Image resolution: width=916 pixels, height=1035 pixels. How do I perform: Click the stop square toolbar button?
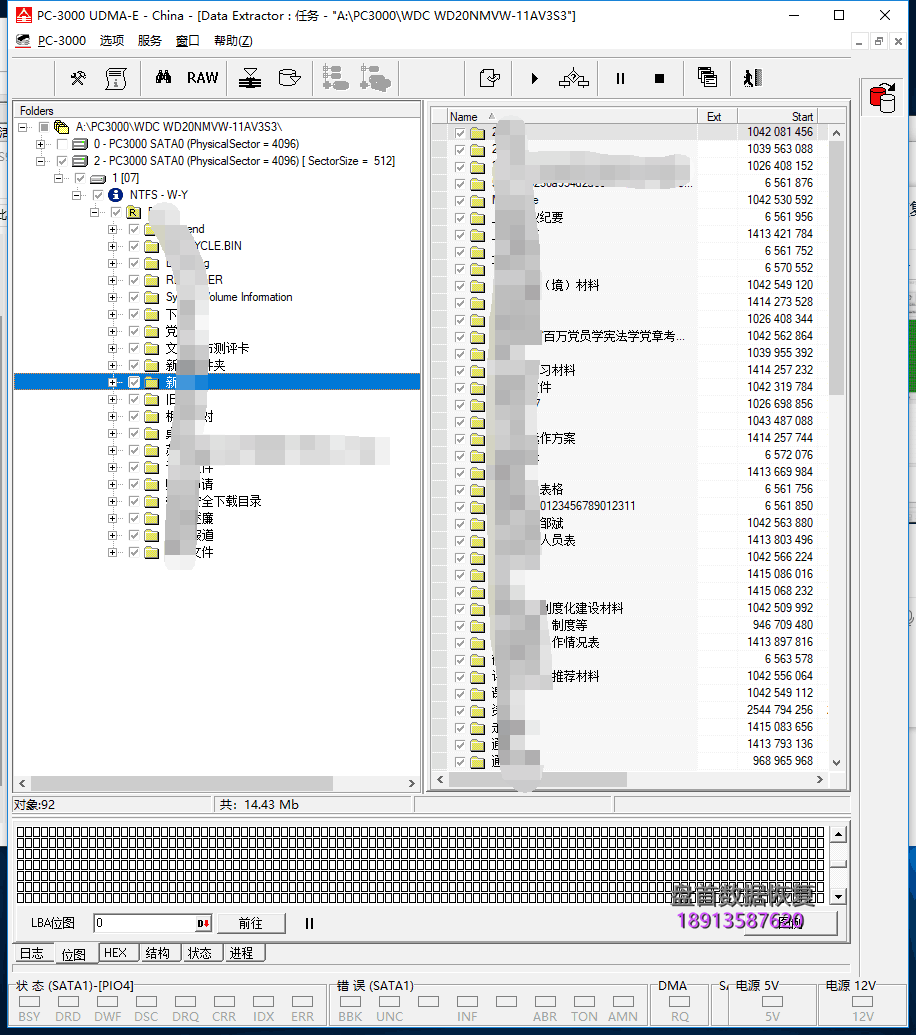[659, 78]
